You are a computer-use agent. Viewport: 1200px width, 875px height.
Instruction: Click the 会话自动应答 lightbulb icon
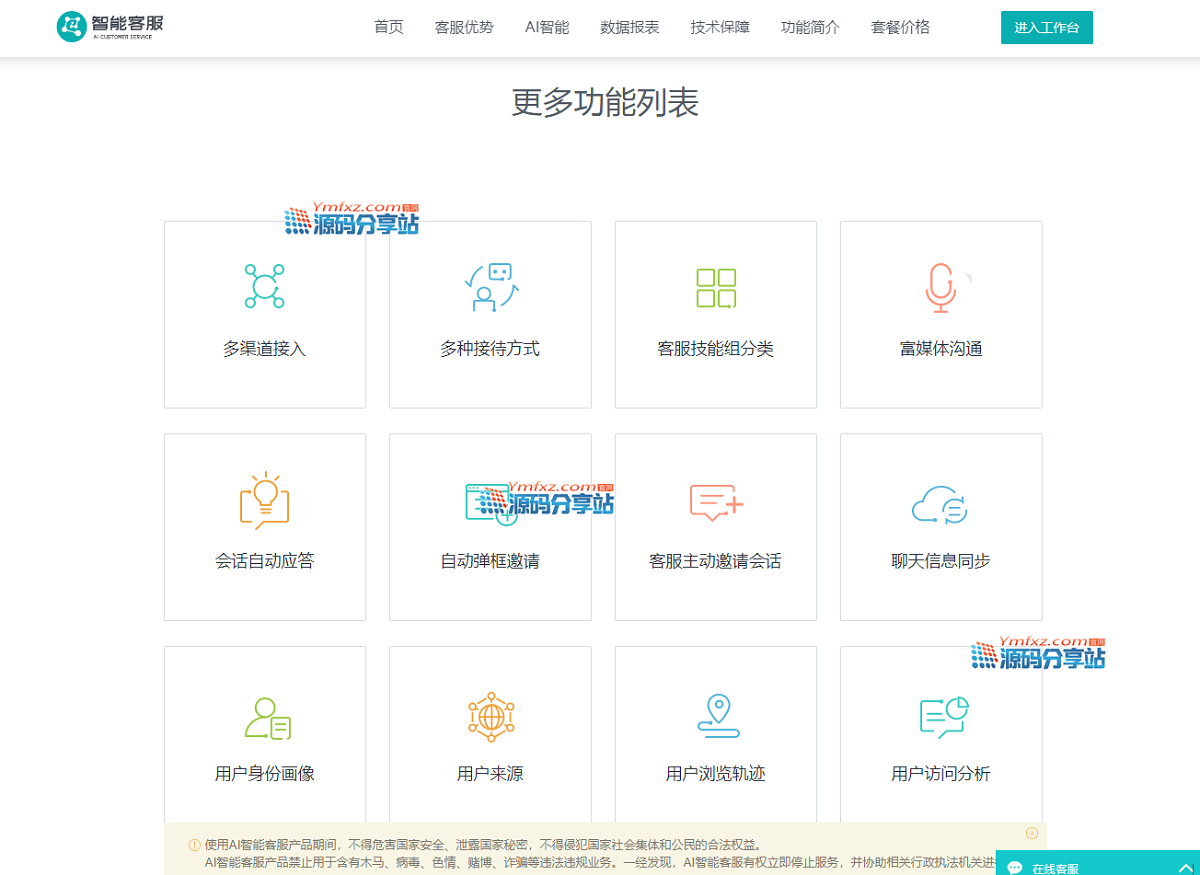(264, 501)
